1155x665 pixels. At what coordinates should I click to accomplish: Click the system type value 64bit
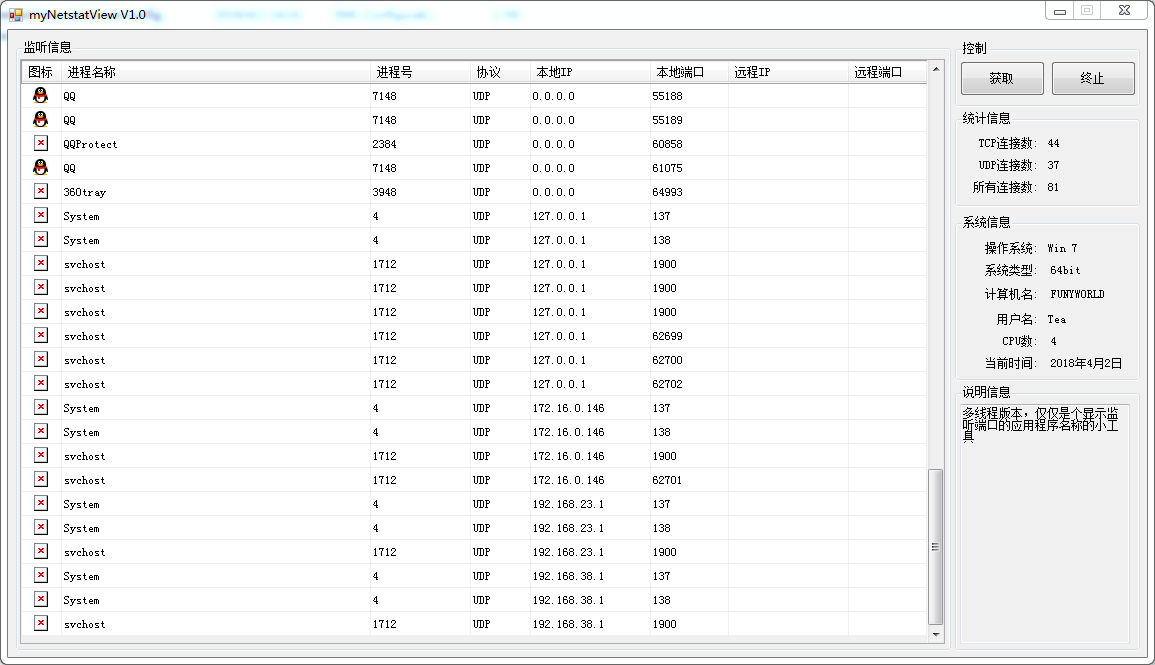(x=1065, y=271)
